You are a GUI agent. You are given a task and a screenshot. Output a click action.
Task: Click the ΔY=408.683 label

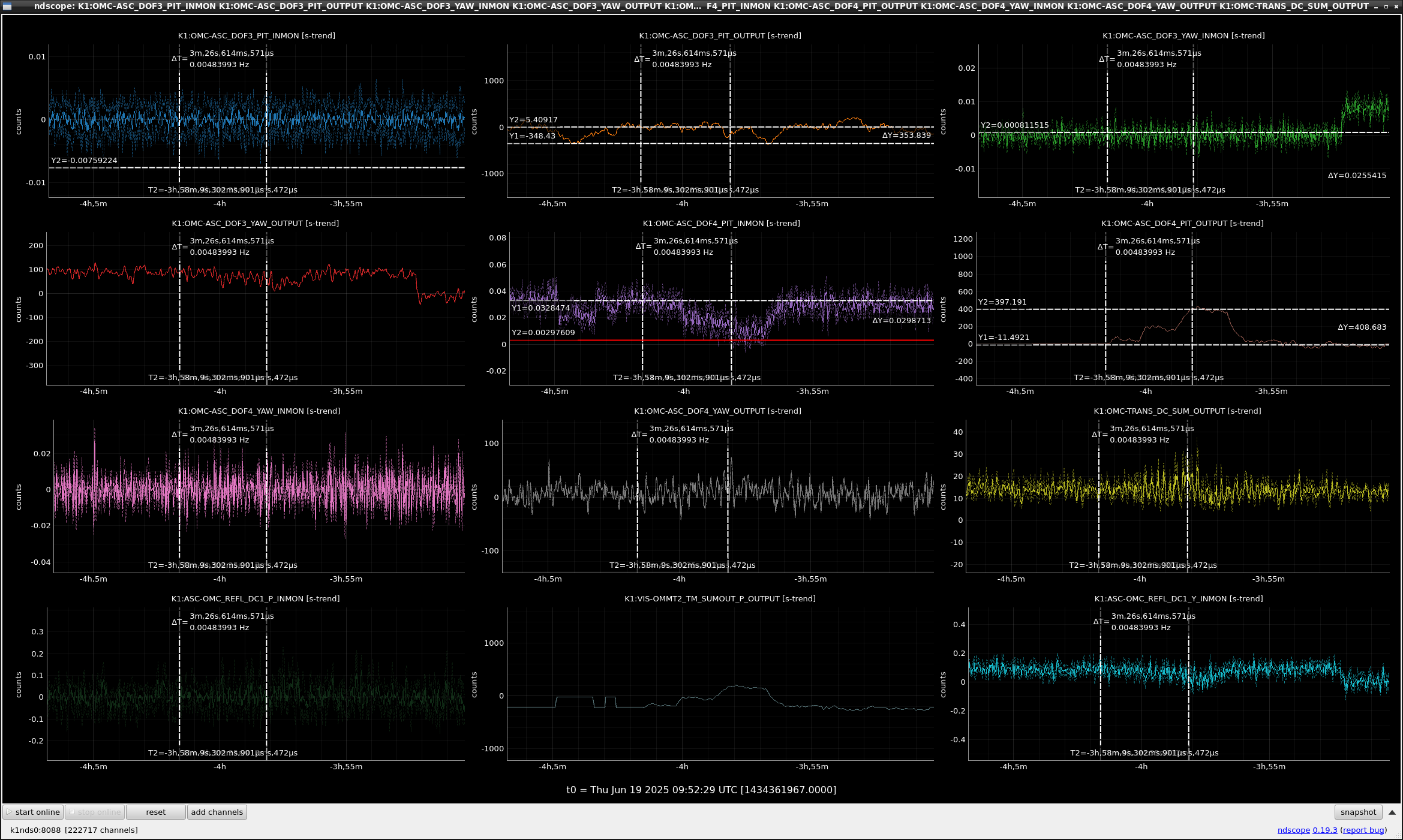1362,327
